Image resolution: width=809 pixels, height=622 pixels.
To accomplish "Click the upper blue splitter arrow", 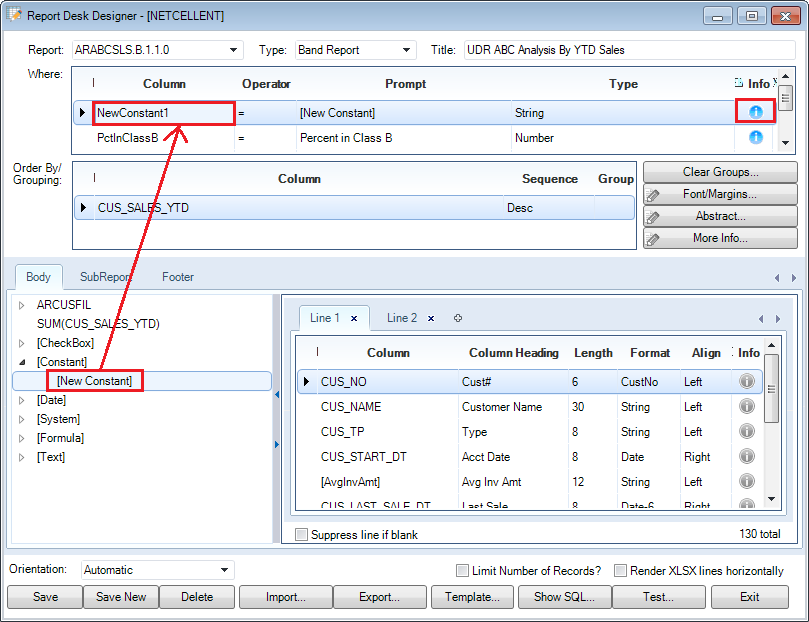I will (277, 395).
